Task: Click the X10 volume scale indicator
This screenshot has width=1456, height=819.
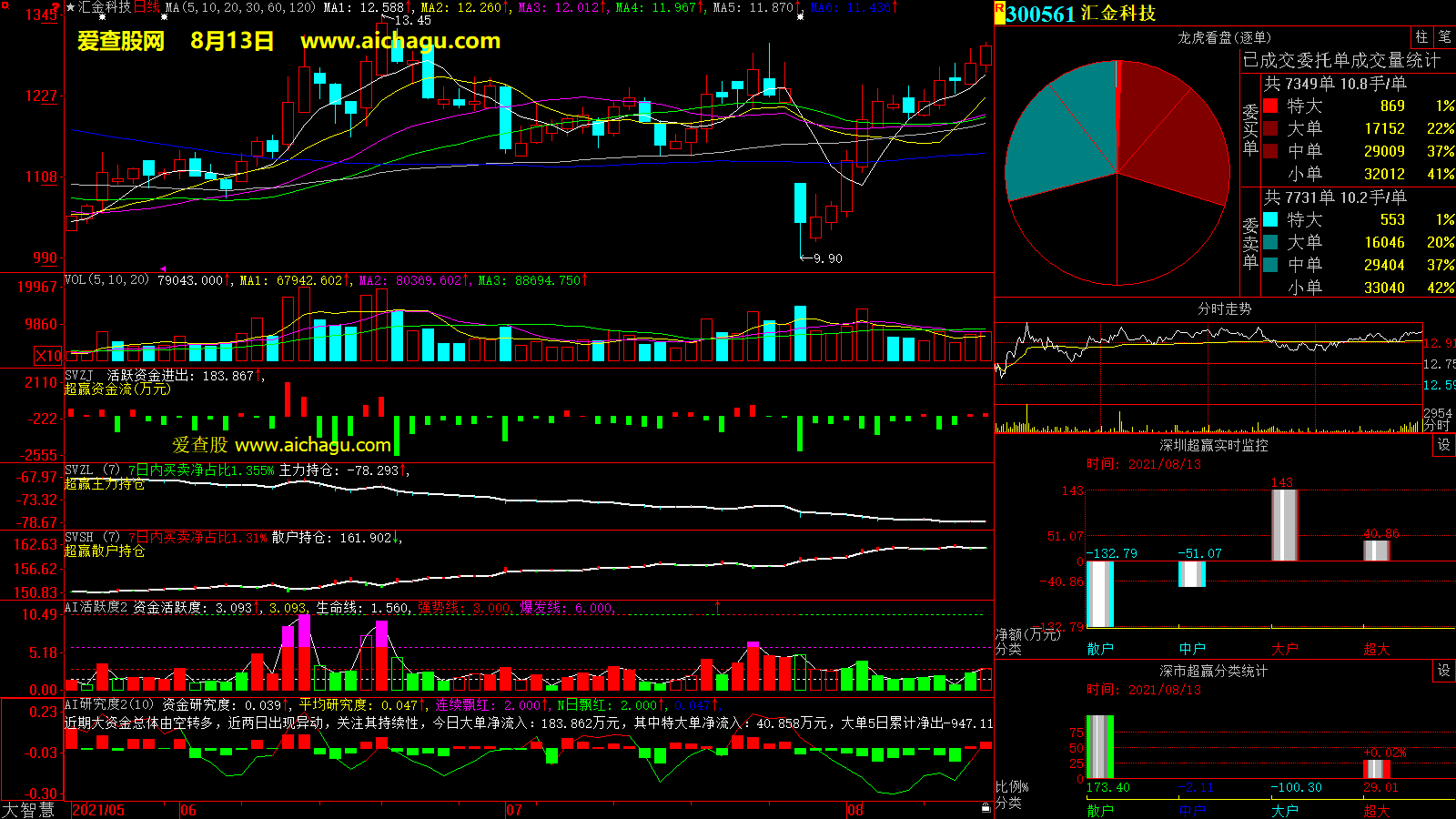Action: (x=48, y=356)
